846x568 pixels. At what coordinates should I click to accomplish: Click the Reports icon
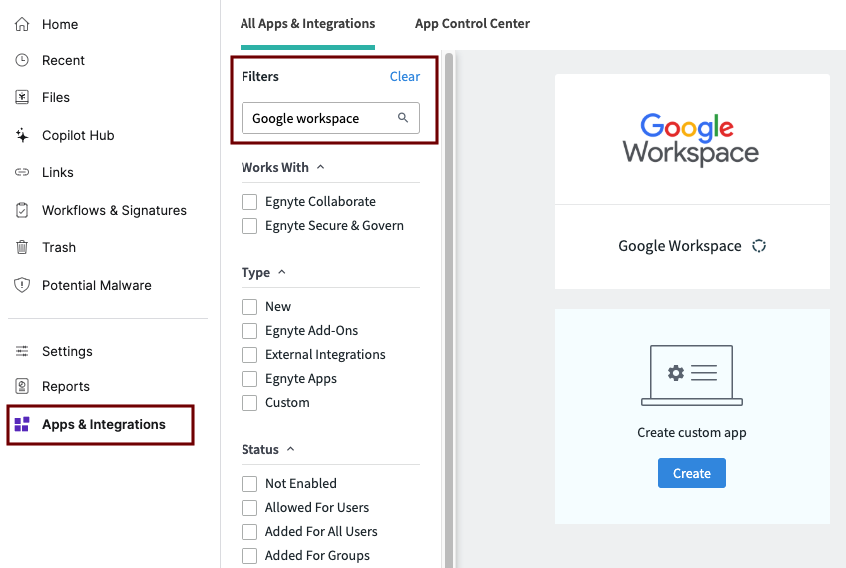pos(22,386)
